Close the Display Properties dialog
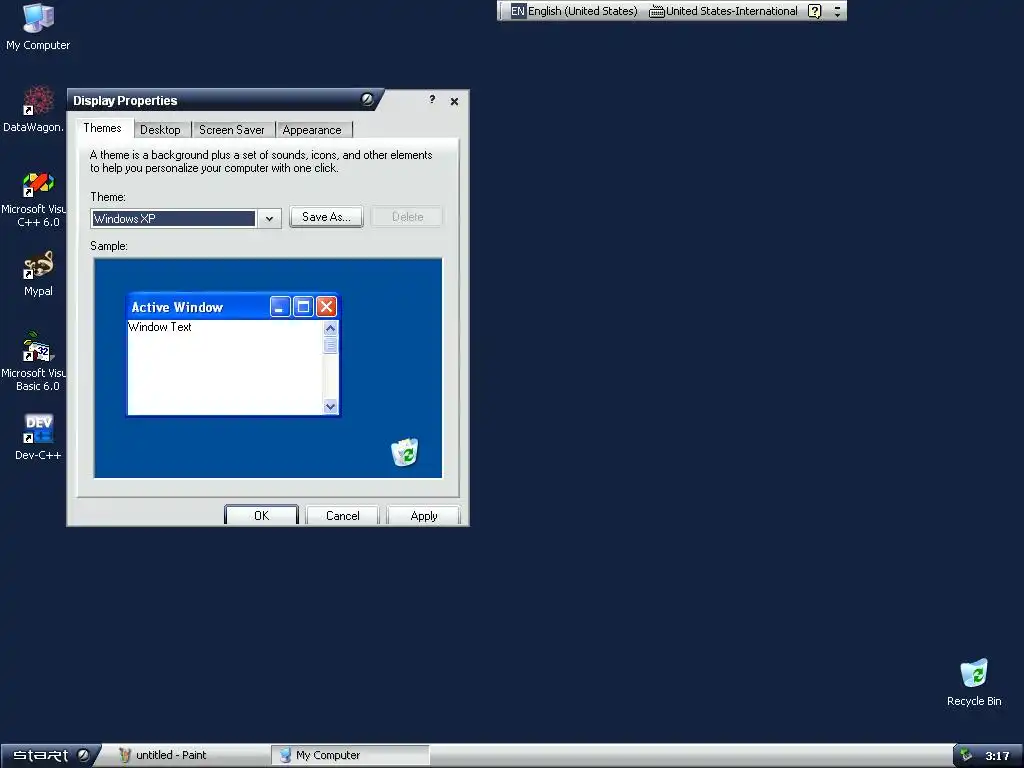1024x768 pixels. click(455, 101)
